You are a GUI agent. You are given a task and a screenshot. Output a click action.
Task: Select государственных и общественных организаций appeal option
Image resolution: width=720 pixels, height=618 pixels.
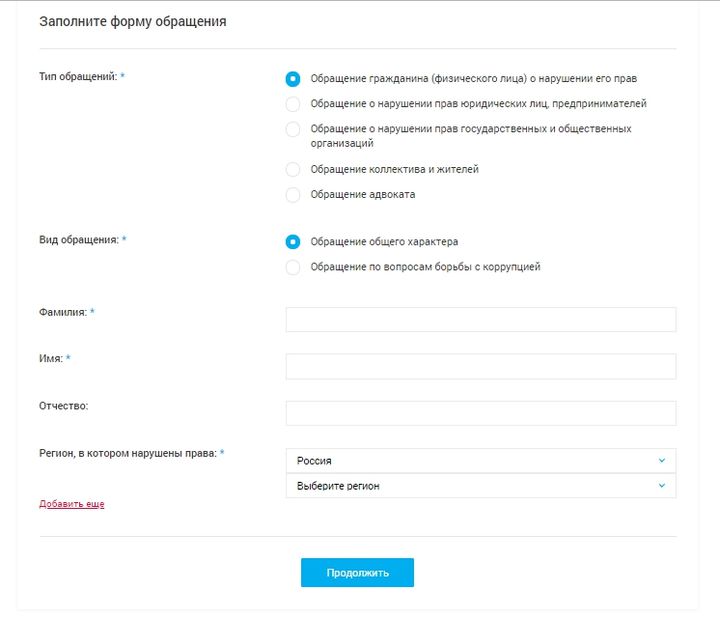pyautogui.click(x=293, y=129)
